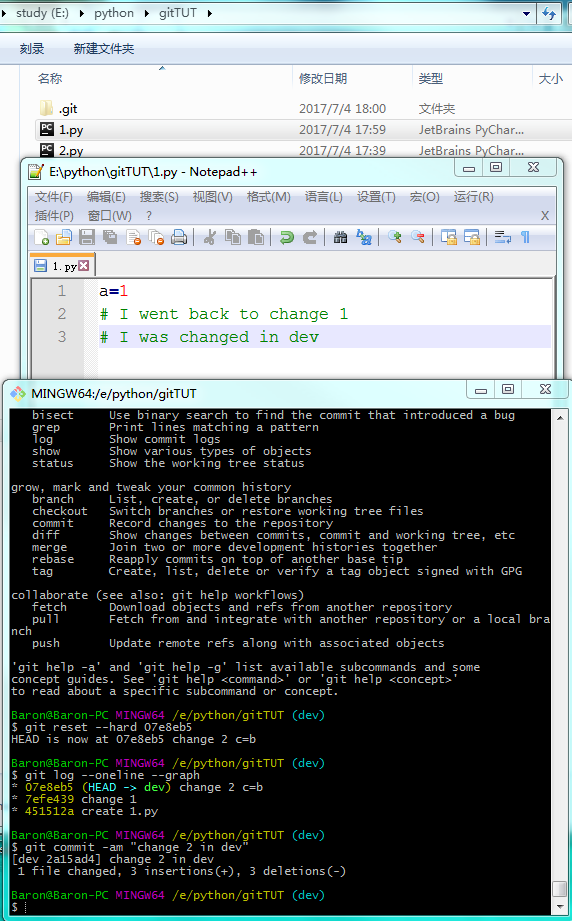Image resolution: width=572 pixels, height=921 pixels.
Task: Click 新建文件夹 in the Explorer toolbar
Action: 104,49
